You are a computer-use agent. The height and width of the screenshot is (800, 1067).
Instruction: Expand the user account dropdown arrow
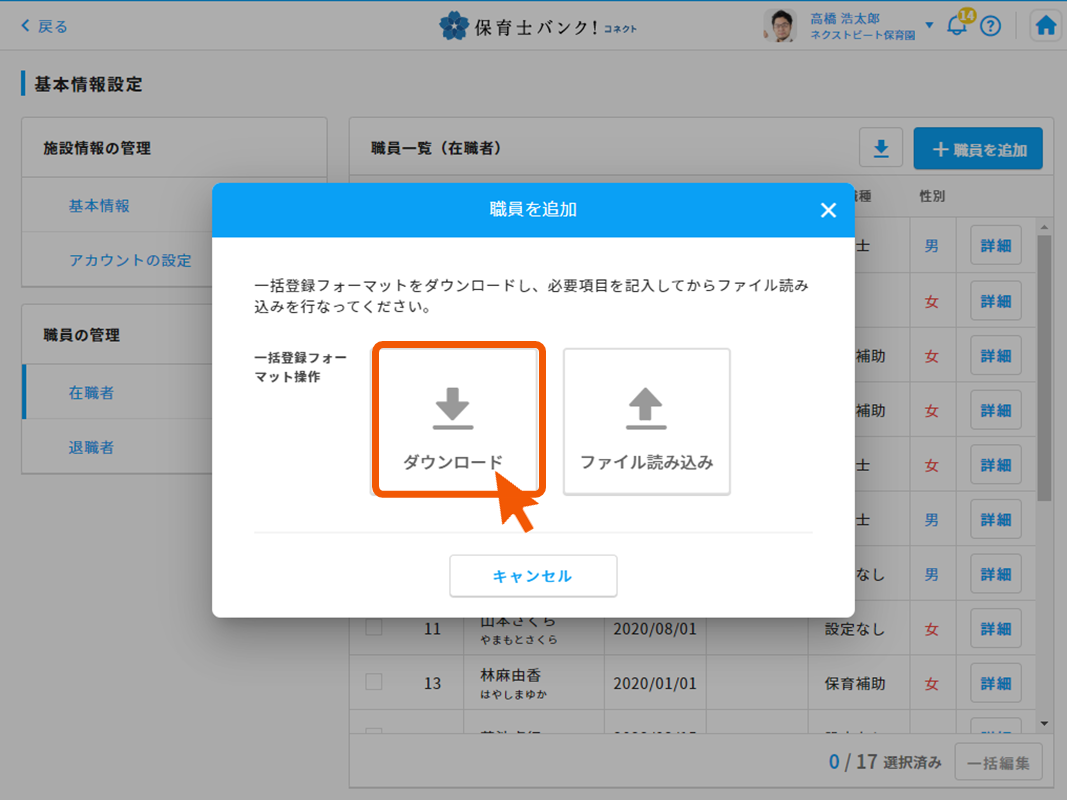click(929, 26)
